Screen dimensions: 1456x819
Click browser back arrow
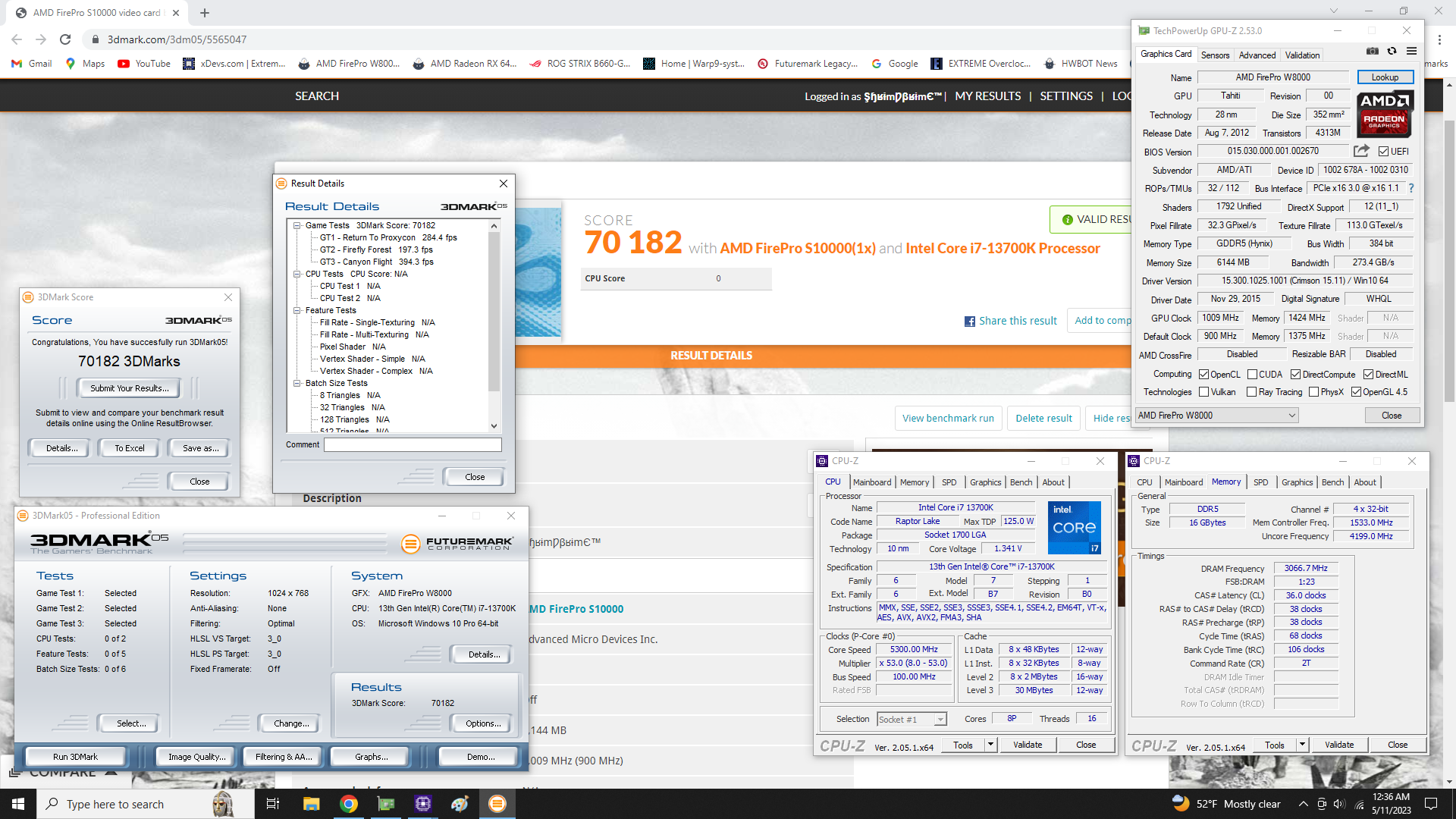click(x=17, y=39)
